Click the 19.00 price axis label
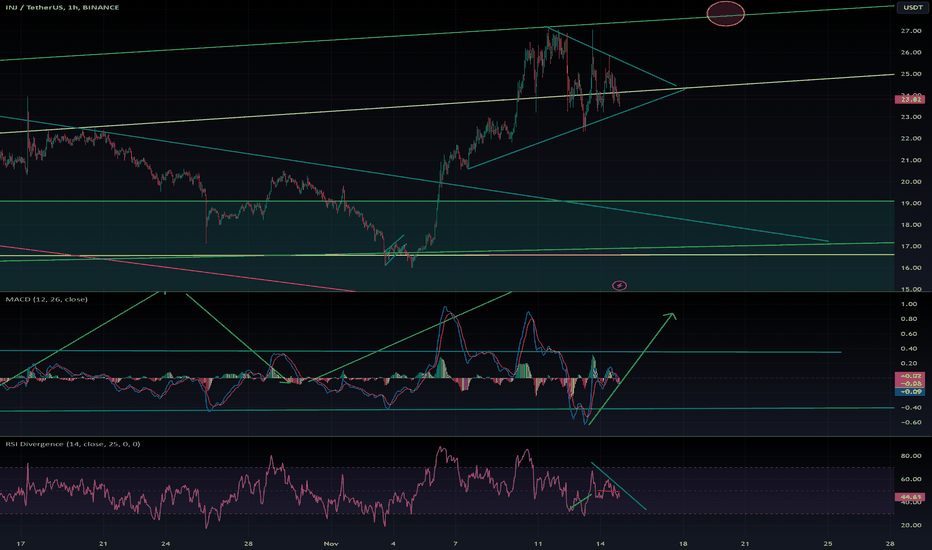 click(x=911, y=203)
